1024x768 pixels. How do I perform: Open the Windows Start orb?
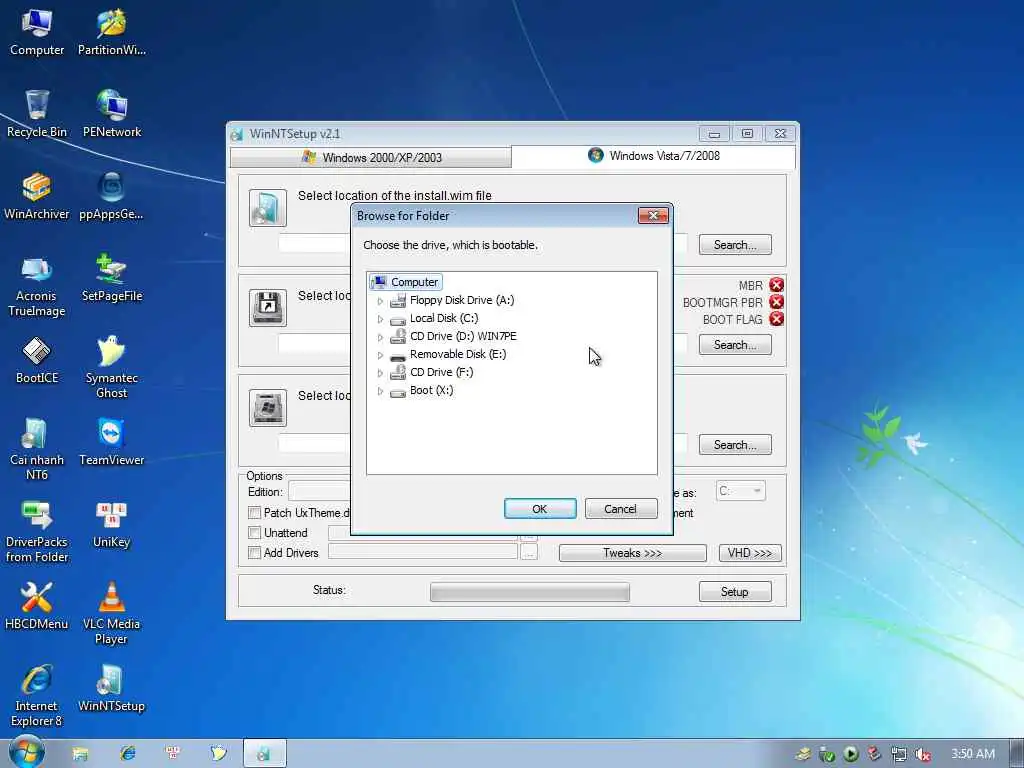click(26, 752)
